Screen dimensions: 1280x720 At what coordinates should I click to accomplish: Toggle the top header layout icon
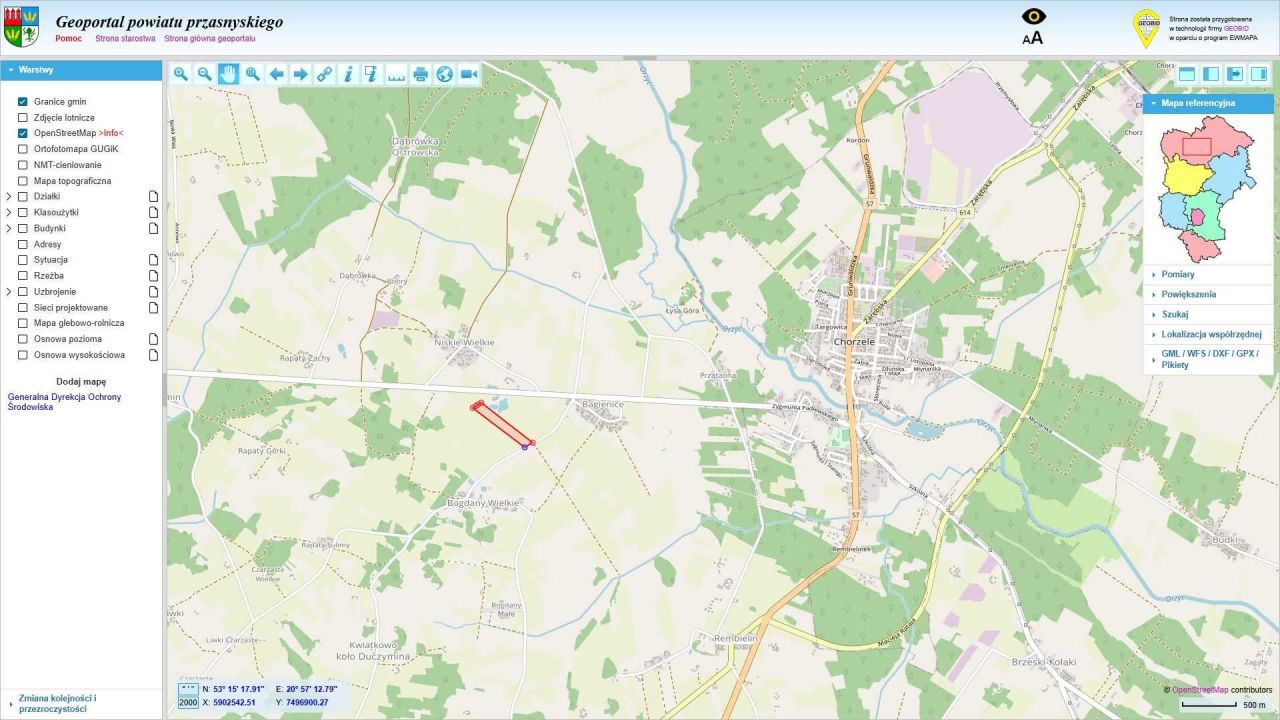[x=1187, y=73]
